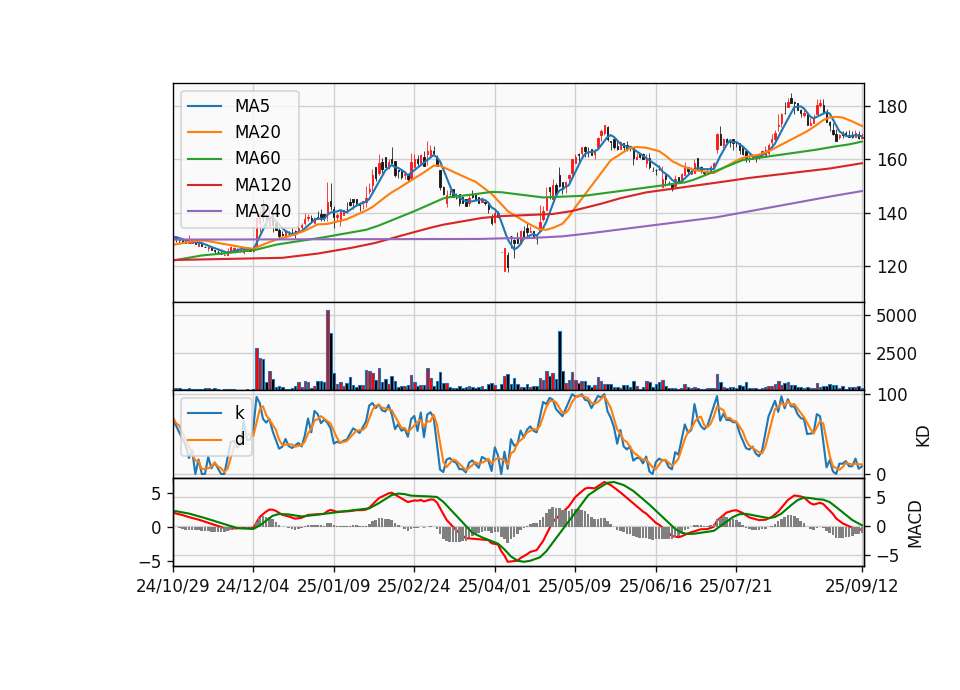Click the orange MA20 legend line
Viewport: 960px width, 690px height.
[x=204, y=132]
